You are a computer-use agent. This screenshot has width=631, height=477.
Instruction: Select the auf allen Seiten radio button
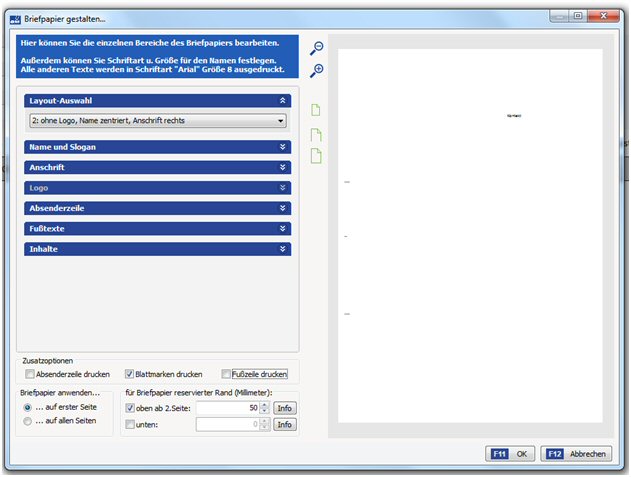click(27, 421)
